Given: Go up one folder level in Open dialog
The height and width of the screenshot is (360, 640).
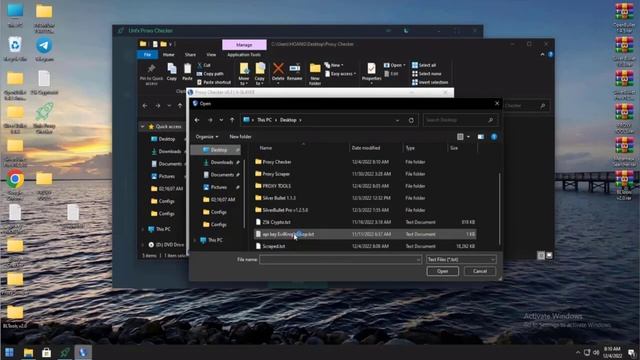Looking at the screenshot, I should click(232, 120).
